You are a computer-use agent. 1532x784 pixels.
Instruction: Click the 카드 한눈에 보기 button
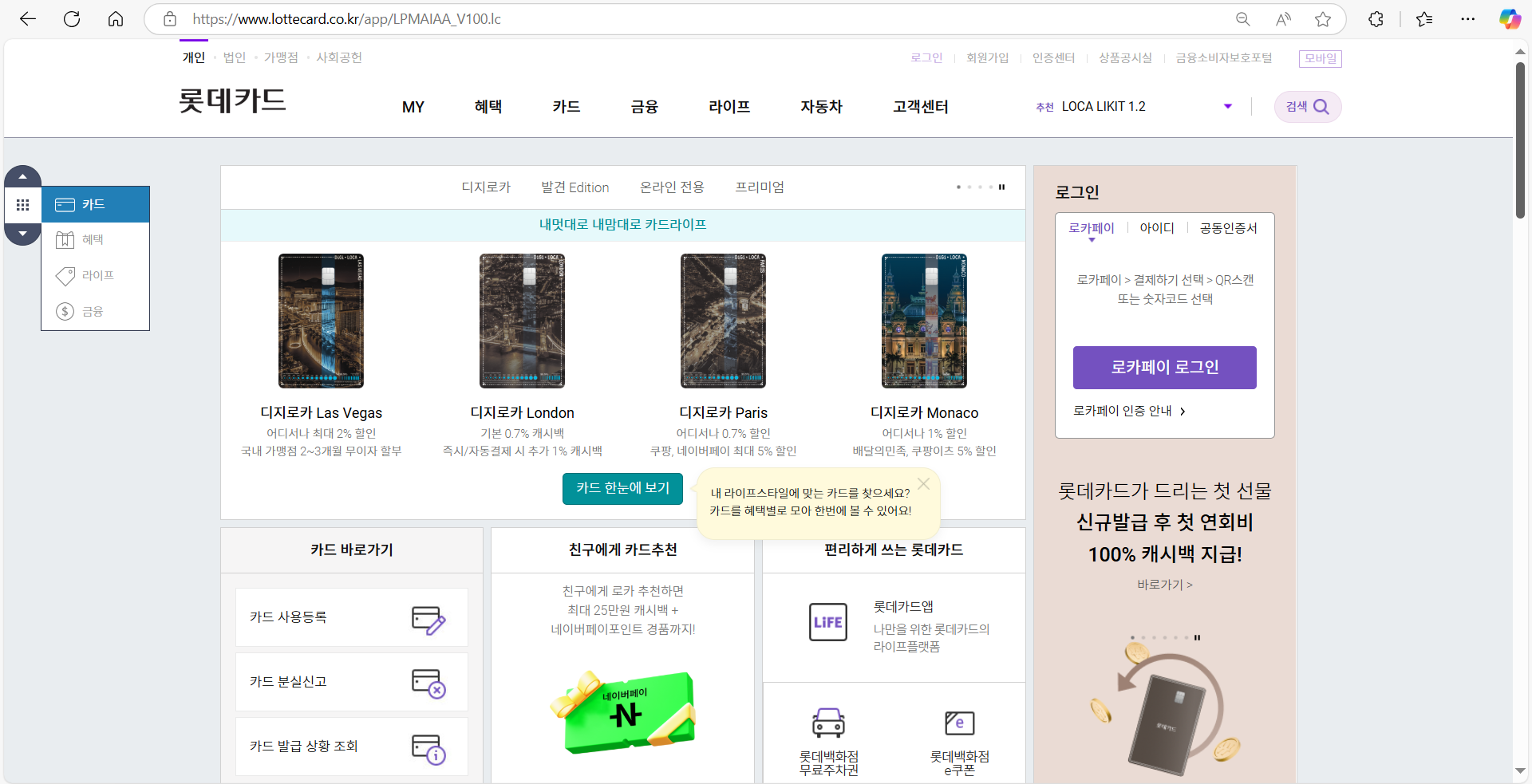(x=623, y=488)
